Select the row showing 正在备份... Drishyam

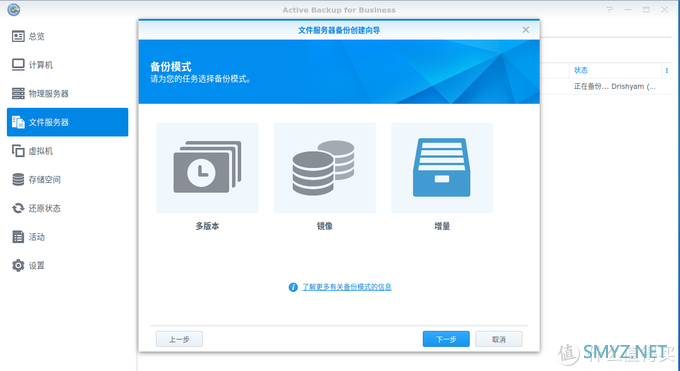pyautogui.click(x=615, y=87)
